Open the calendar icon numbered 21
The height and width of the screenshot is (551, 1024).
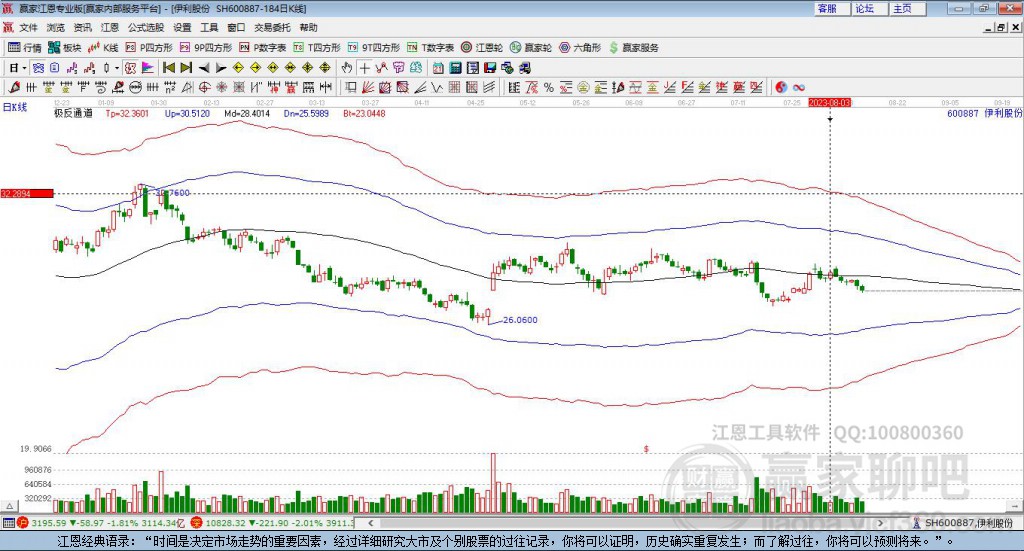[438, 68]
